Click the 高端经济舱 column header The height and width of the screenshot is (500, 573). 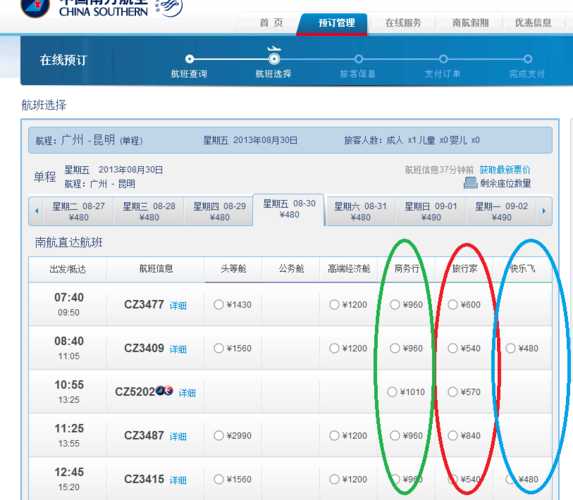pyautogui.click(x=349, y=269)
